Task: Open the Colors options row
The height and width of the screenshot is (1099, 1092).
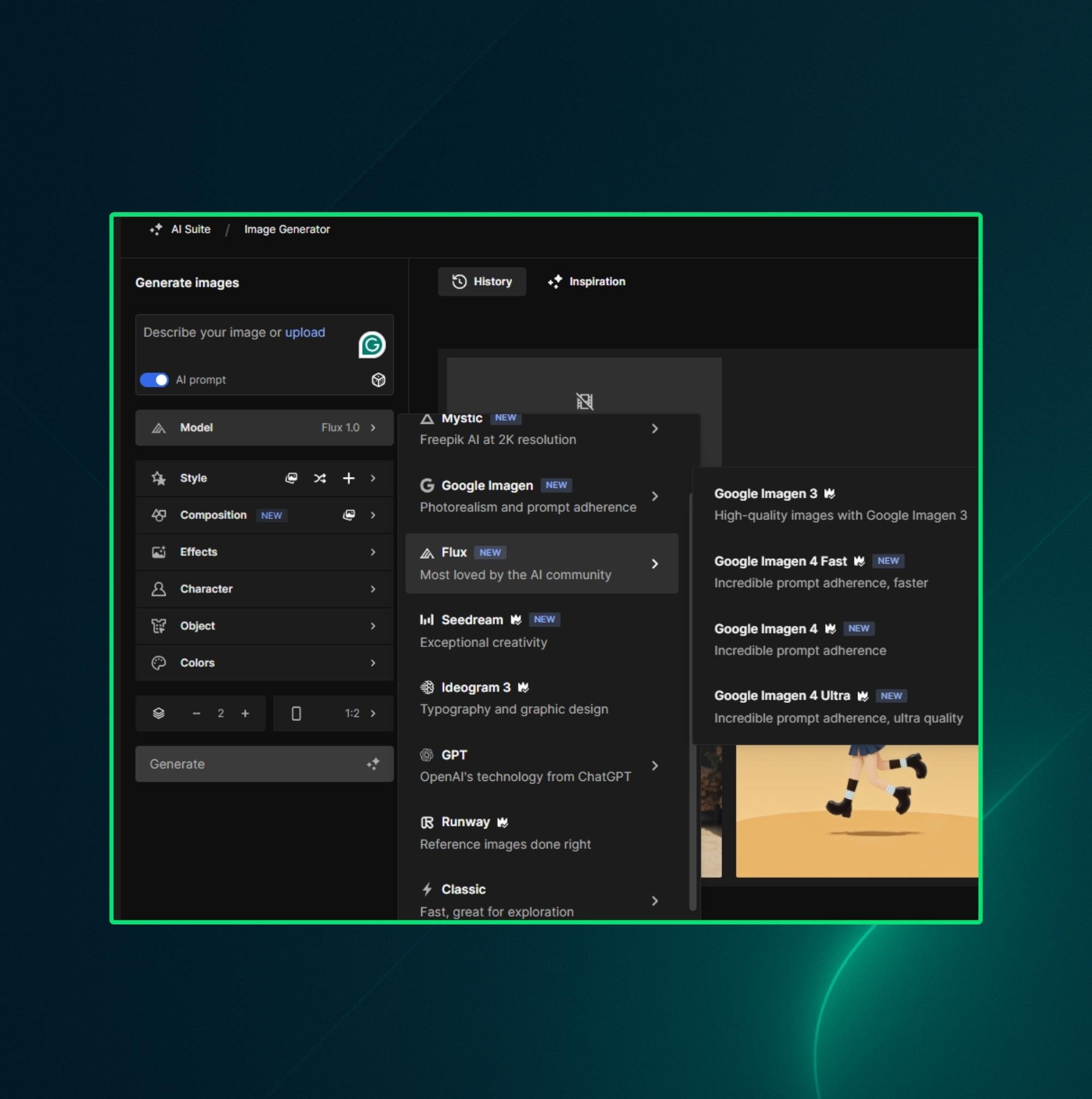Action: click(x=264, y=663)
